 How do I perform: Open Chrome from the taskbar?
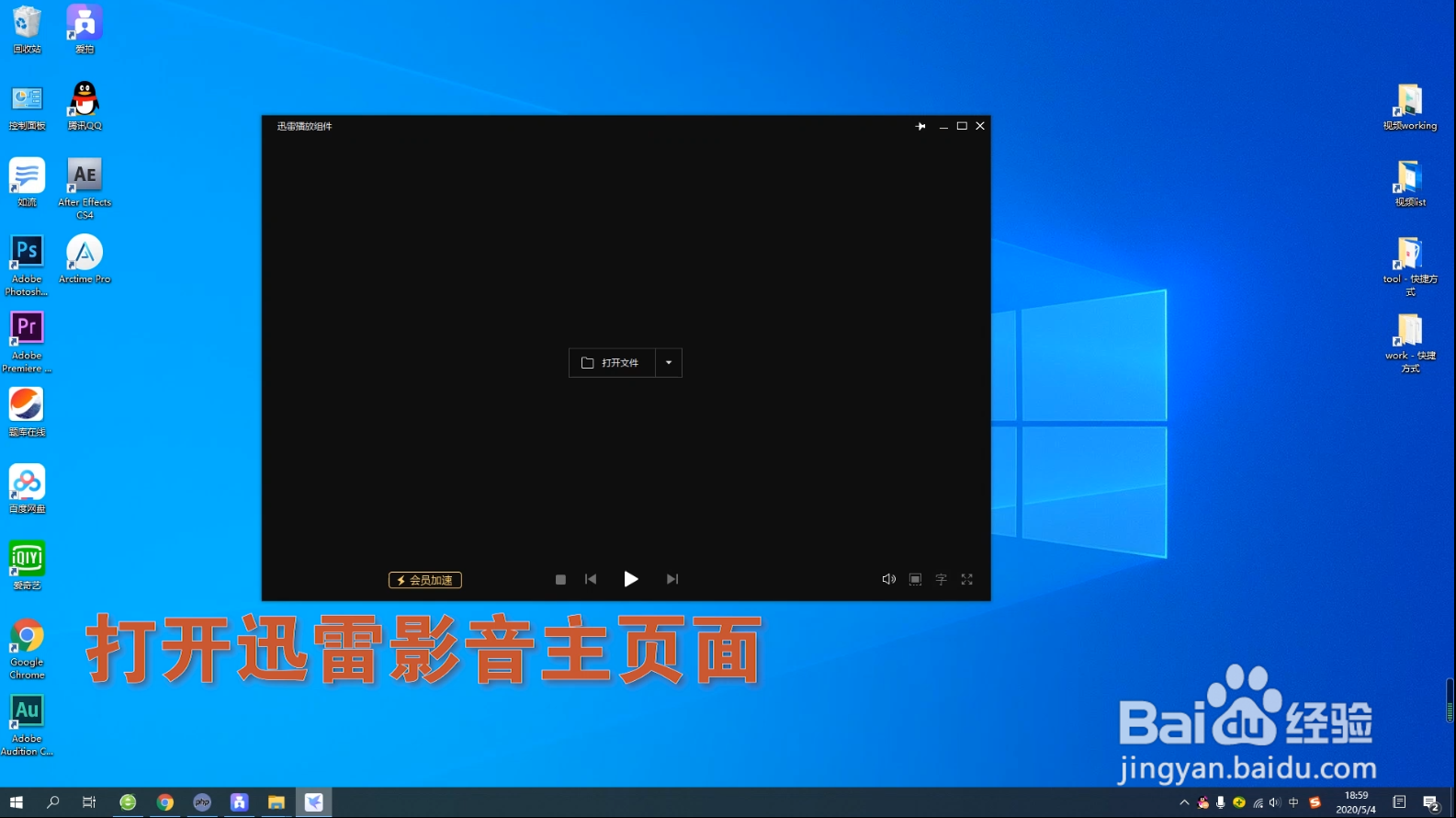165,802
